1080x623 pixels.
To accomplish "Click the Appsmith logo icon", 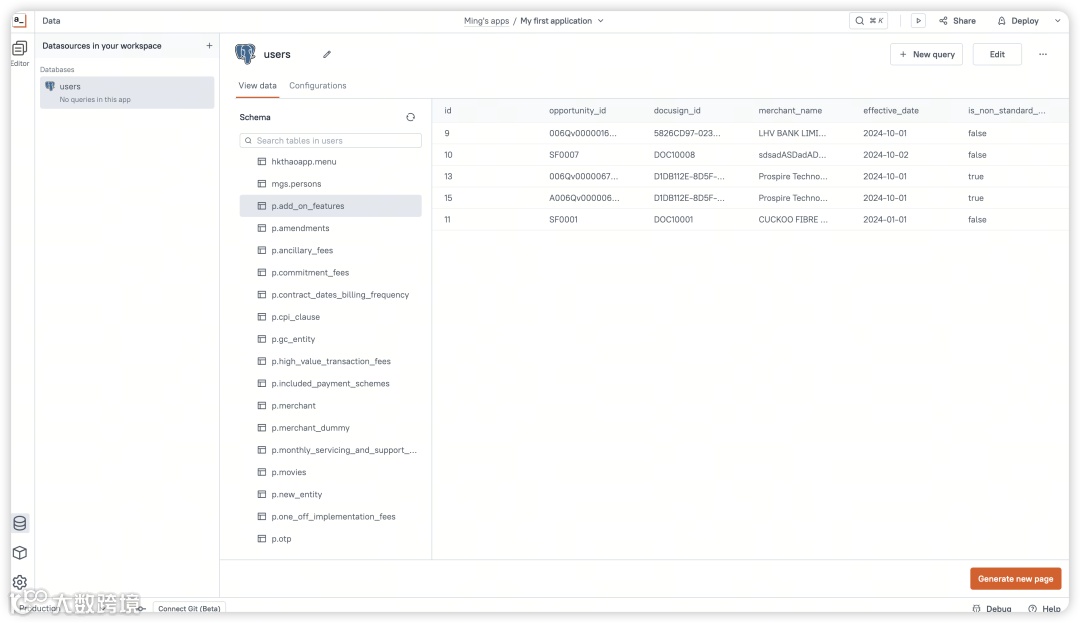I will (x=19, y=21).
